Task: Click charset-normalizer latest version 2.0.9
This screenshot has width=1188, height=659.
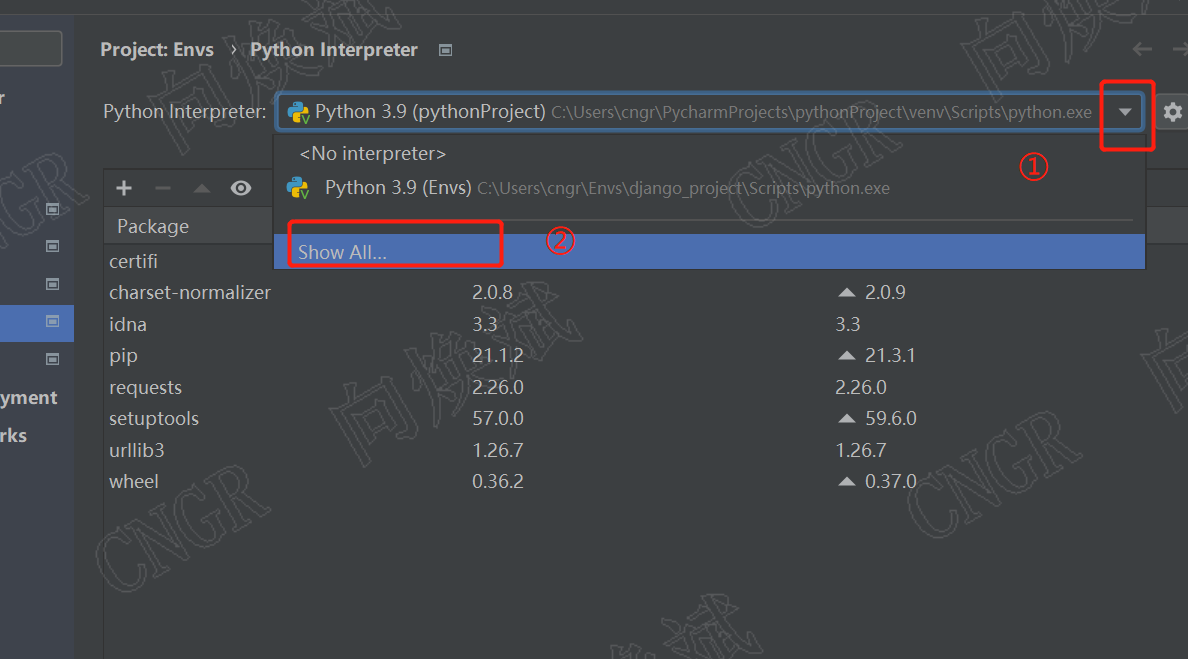Action: pyautogui.click(x=885, y=292)
